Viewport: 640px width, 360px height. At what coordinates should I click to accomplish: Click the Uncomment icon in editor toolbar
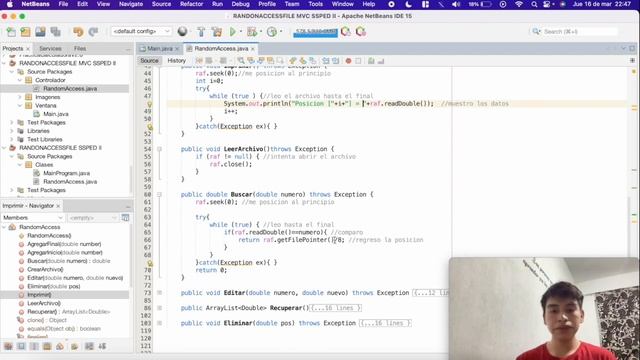pos(381,61)
